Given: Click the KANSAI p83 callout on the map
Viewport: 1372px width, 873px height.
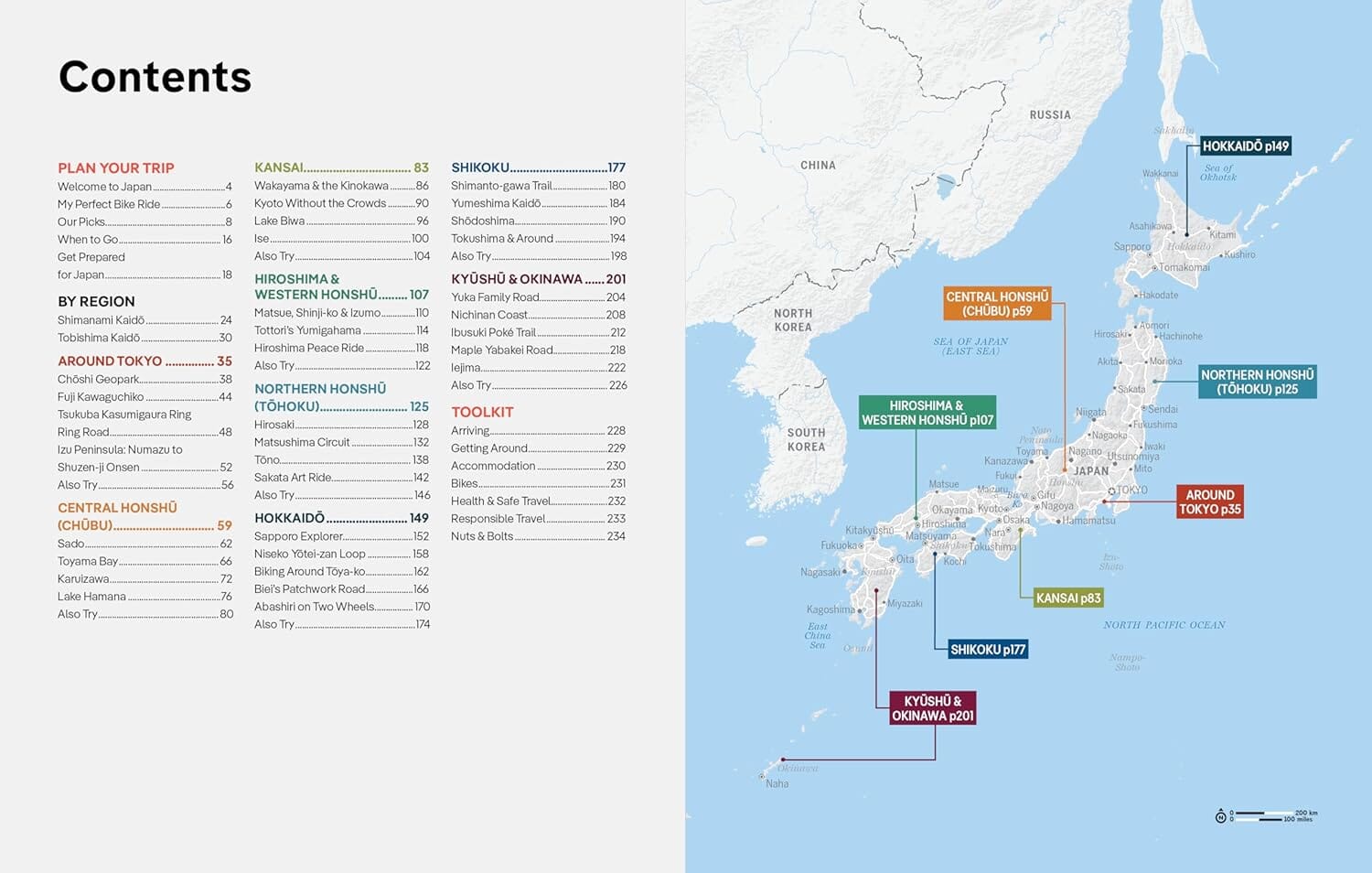Looking at the screenshot, I should 1067,597.
